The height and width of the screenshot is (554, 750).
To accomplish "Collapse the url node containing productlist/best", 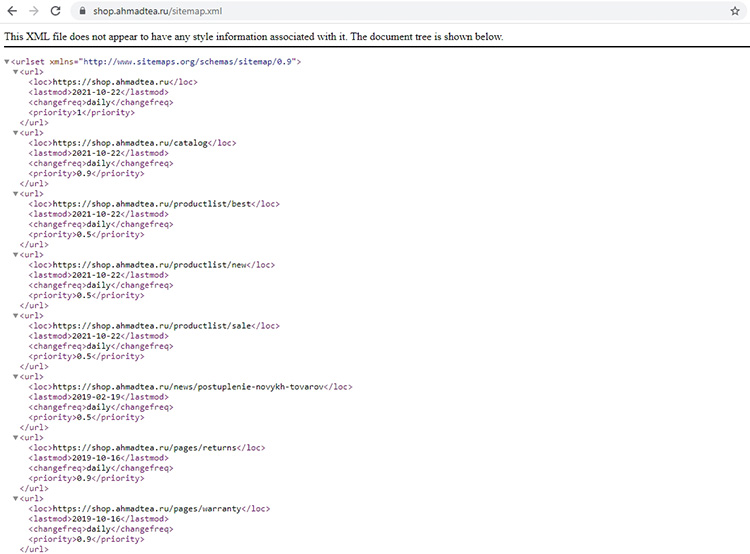I will coord(16,194).
